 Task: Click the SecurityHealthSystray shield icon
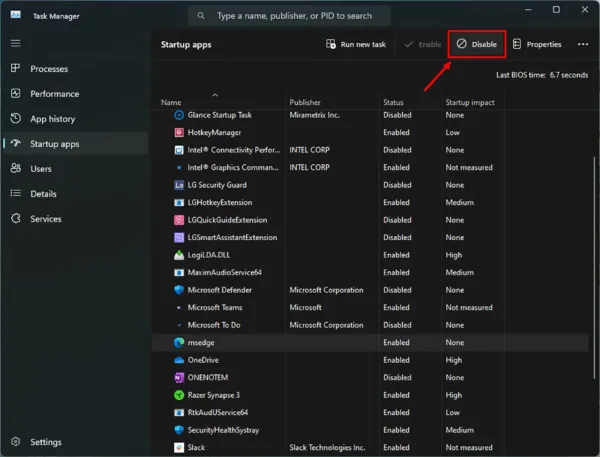(179, 430)
